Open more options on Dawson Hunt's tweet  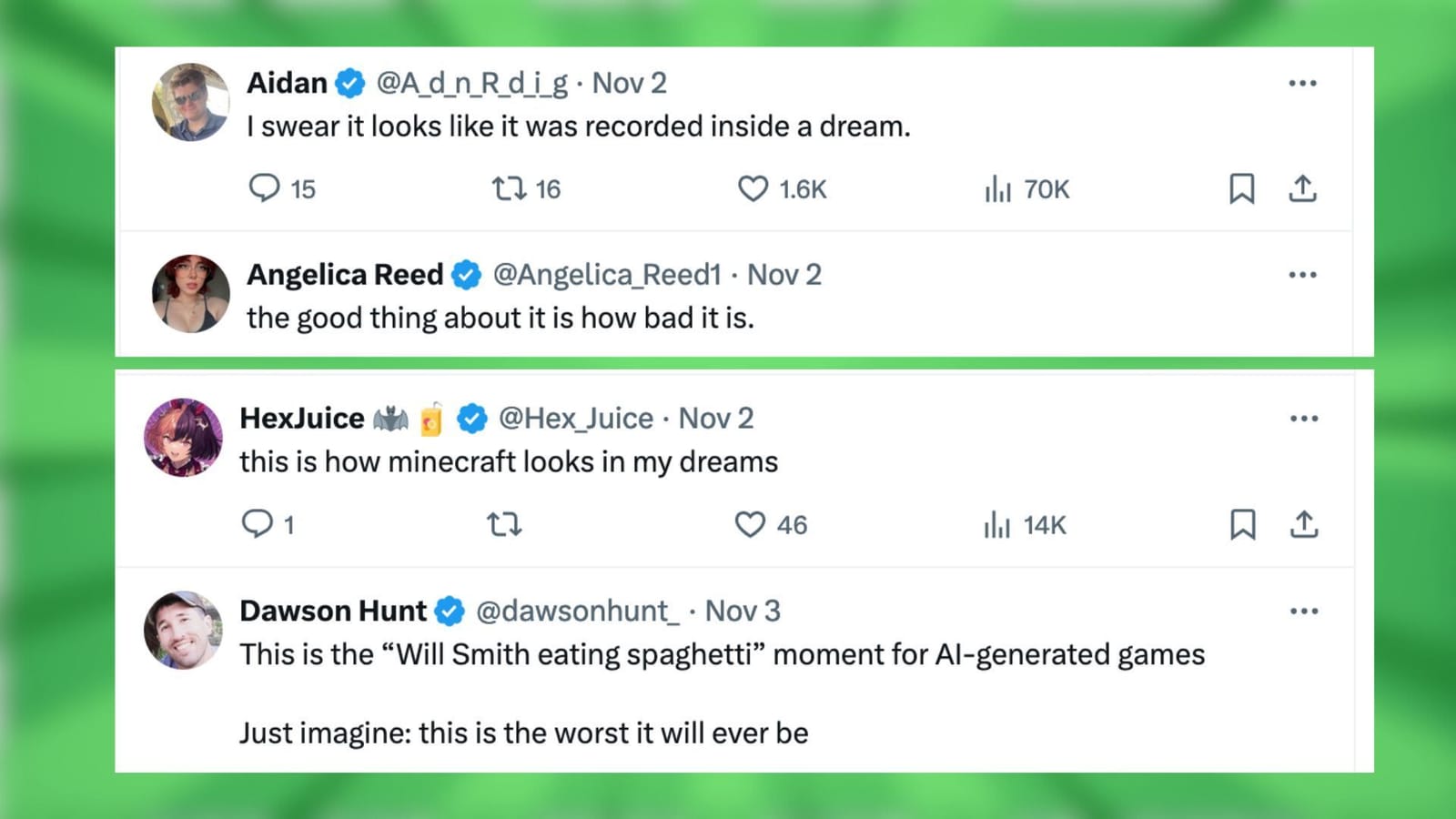point(1304,612)
